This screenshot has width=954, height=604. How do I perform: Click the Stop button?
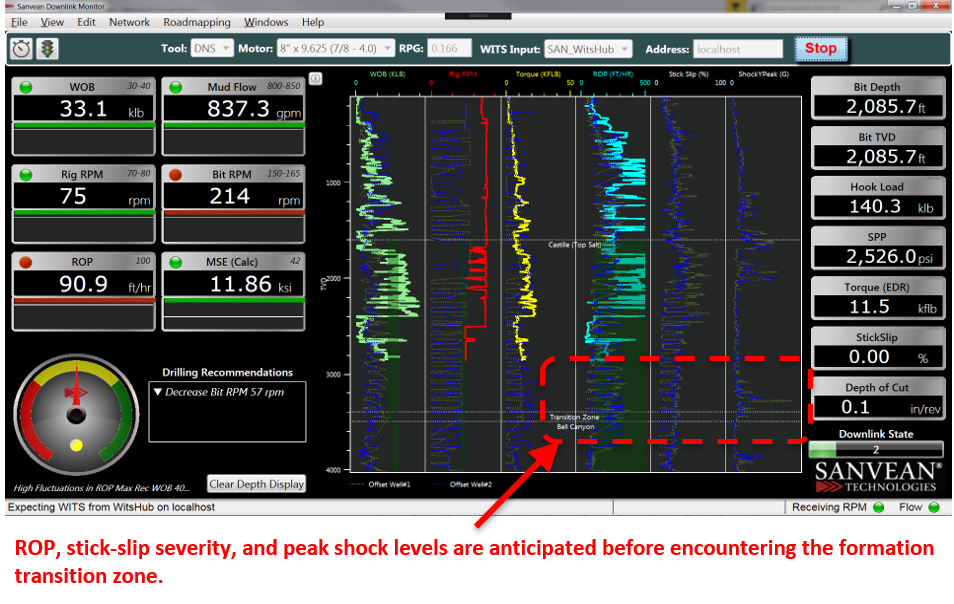click(x=821, y=49)
